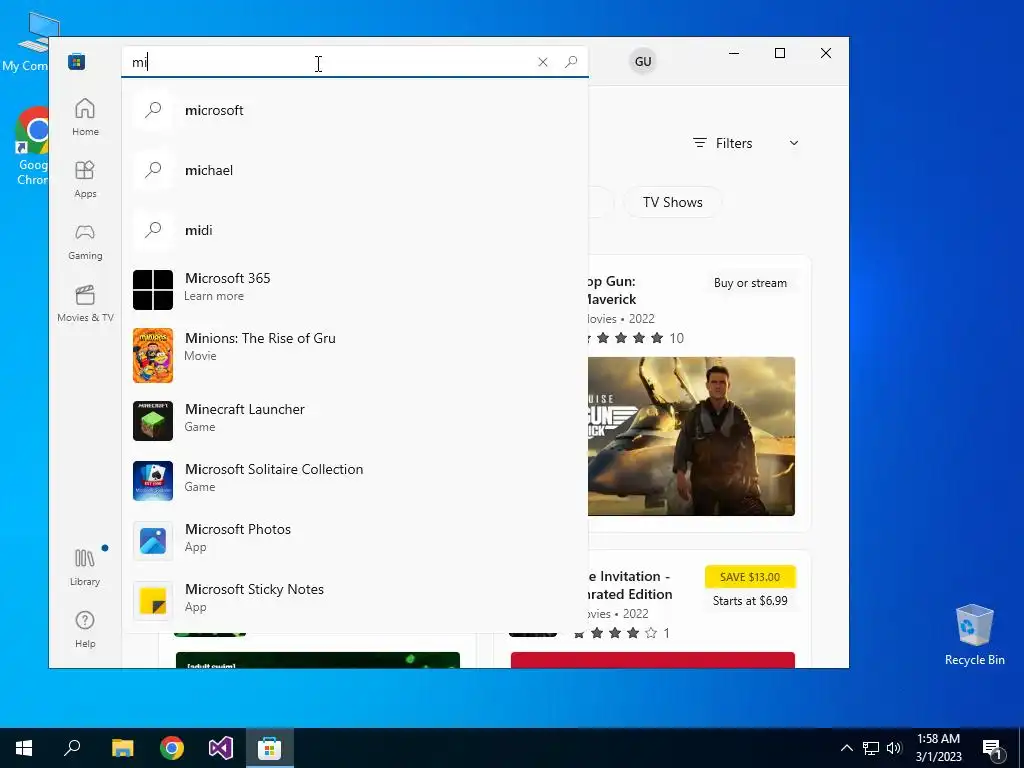
Task: Click the Minecraft Launcher icon
Action: click(x=153, y=421)
